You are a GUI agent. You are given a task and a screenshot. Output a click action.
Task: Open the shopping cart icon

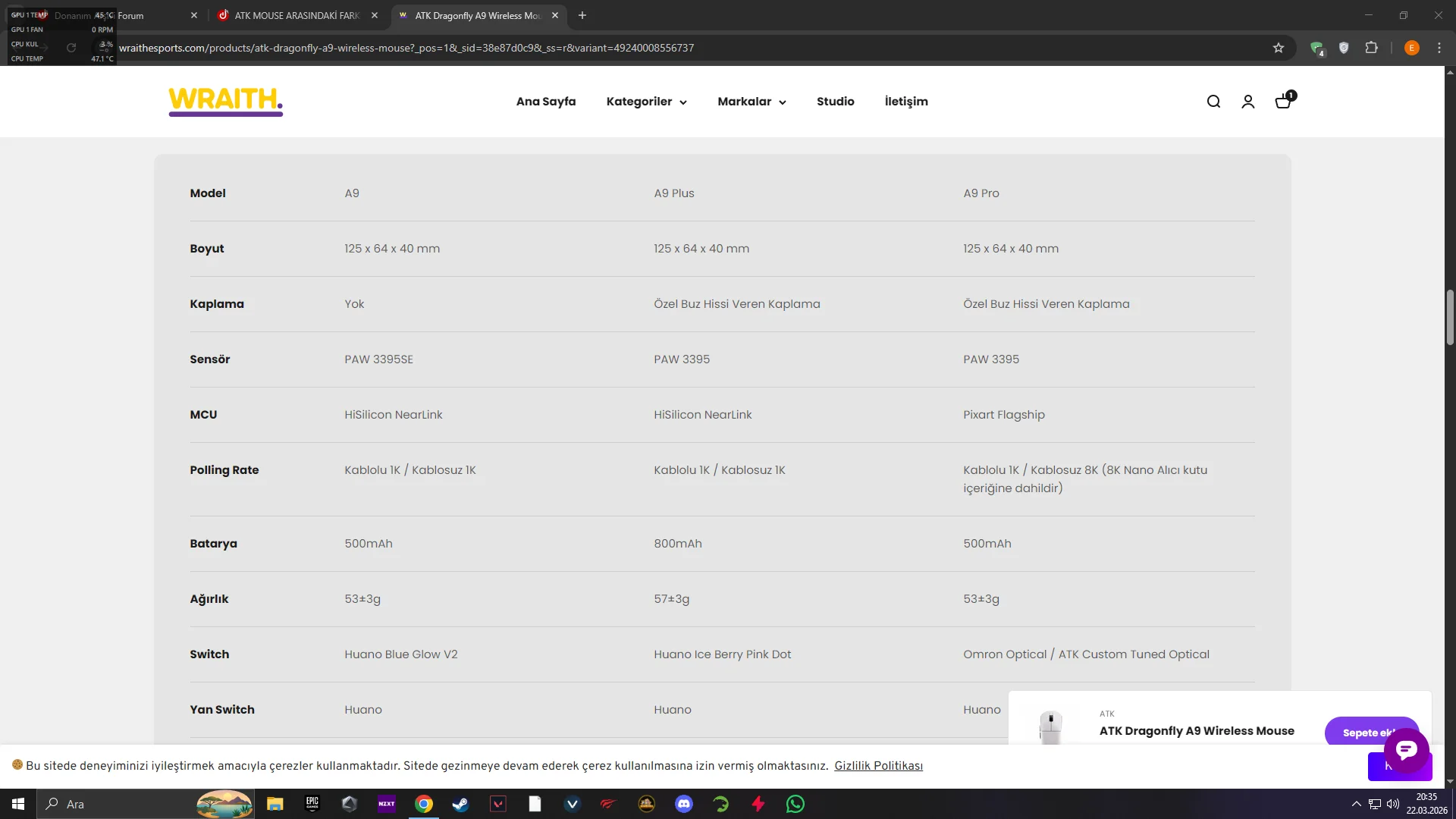coord(1283,101)
